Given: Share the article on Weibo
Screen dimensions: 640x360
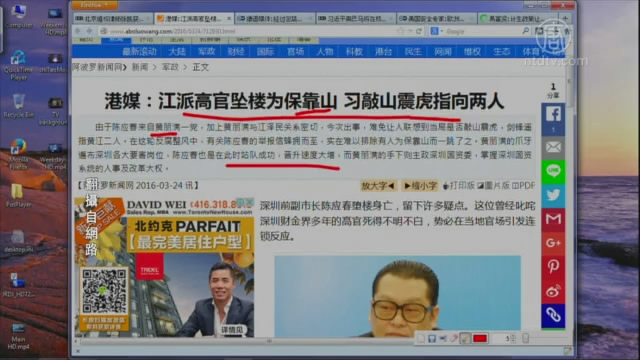Looking at the screenshot, I should (553, 291).
